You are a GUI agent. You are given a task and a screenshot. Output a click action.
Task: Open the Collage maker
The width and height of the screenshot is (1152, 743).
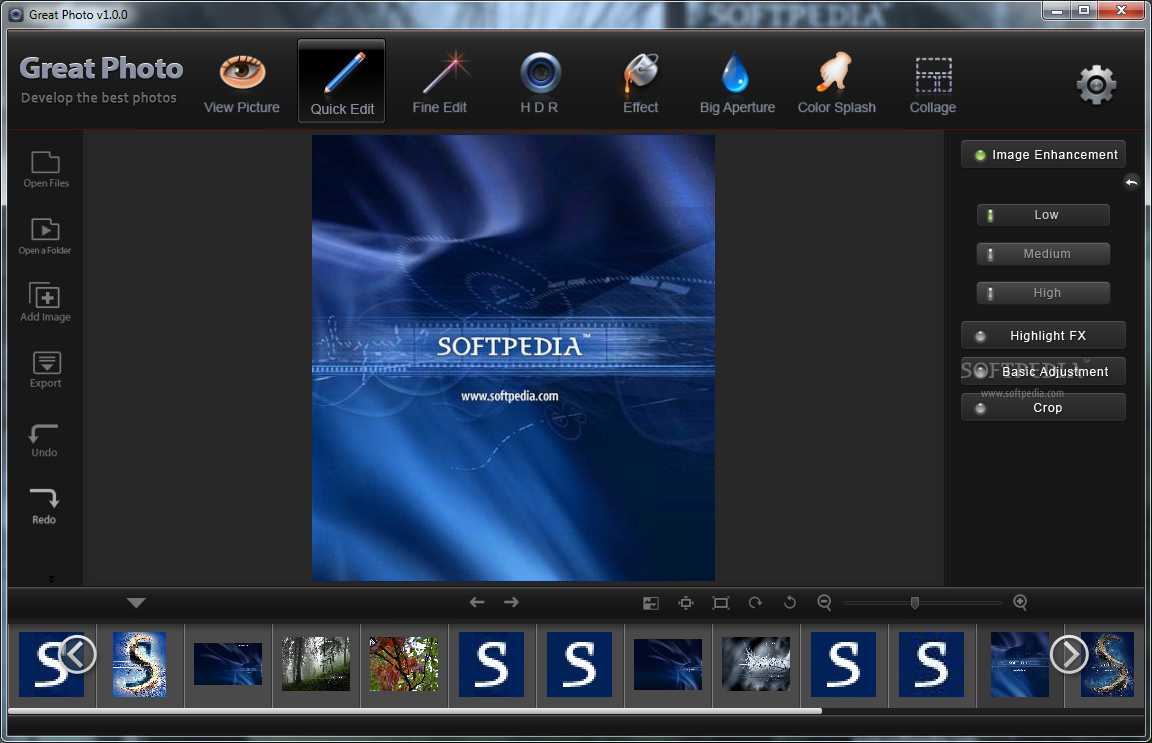(933, 85)
